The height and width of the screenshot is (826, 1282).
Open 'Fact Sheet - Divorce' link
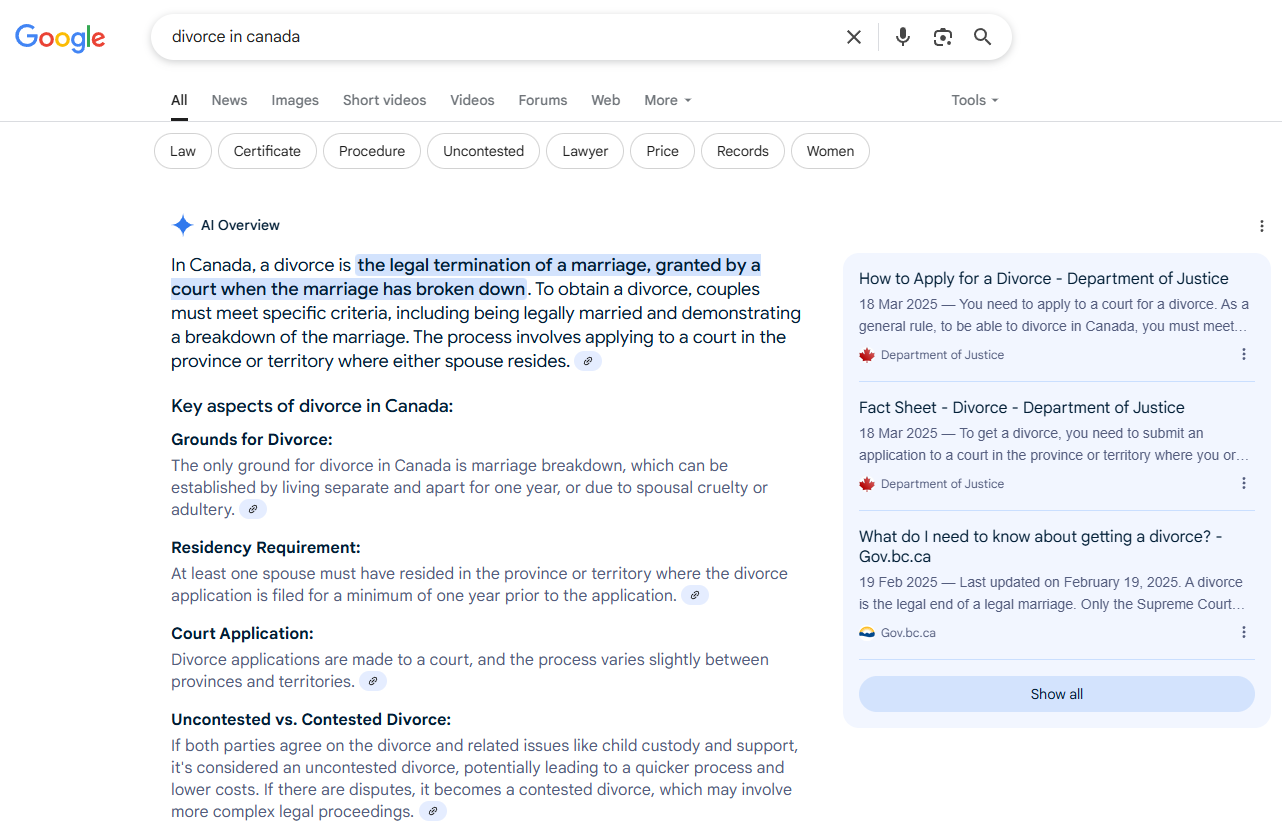(1022, 408)
